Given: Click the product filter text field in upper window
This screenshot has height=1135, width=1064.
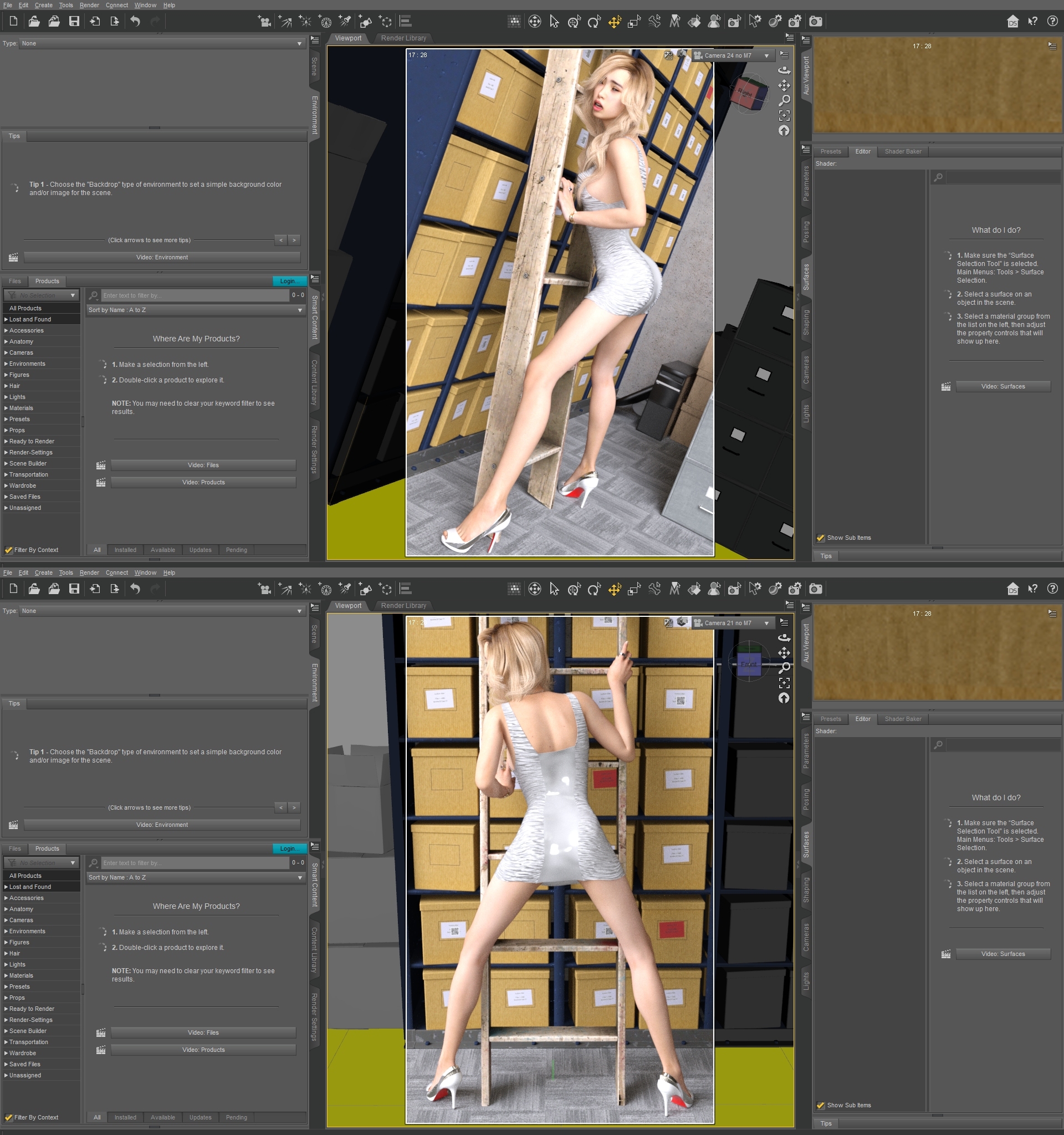Looking at the screenshot, I should (x=194, y=296).
